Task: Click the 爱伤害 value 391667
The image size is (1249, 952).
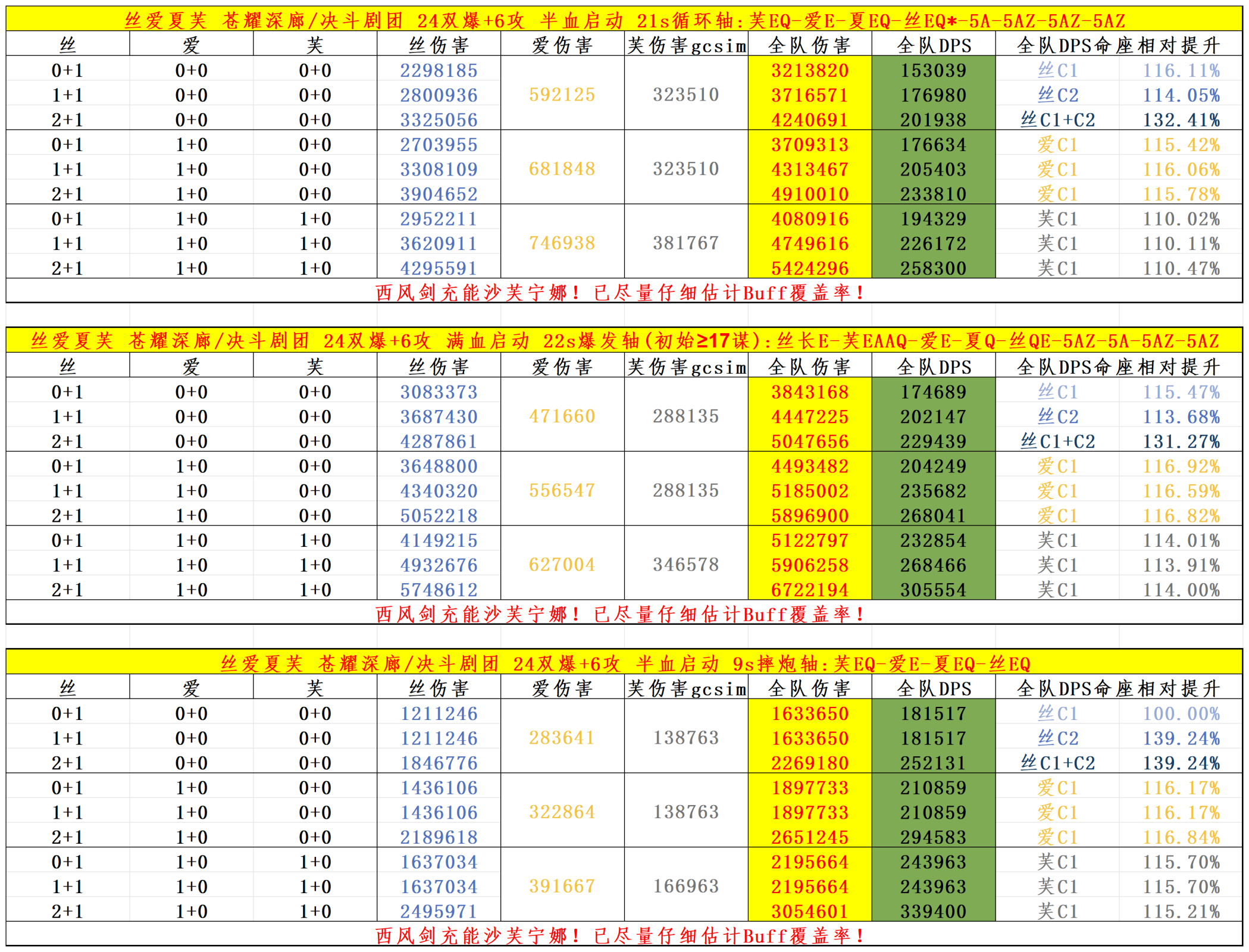Action: tap(562, 887)
